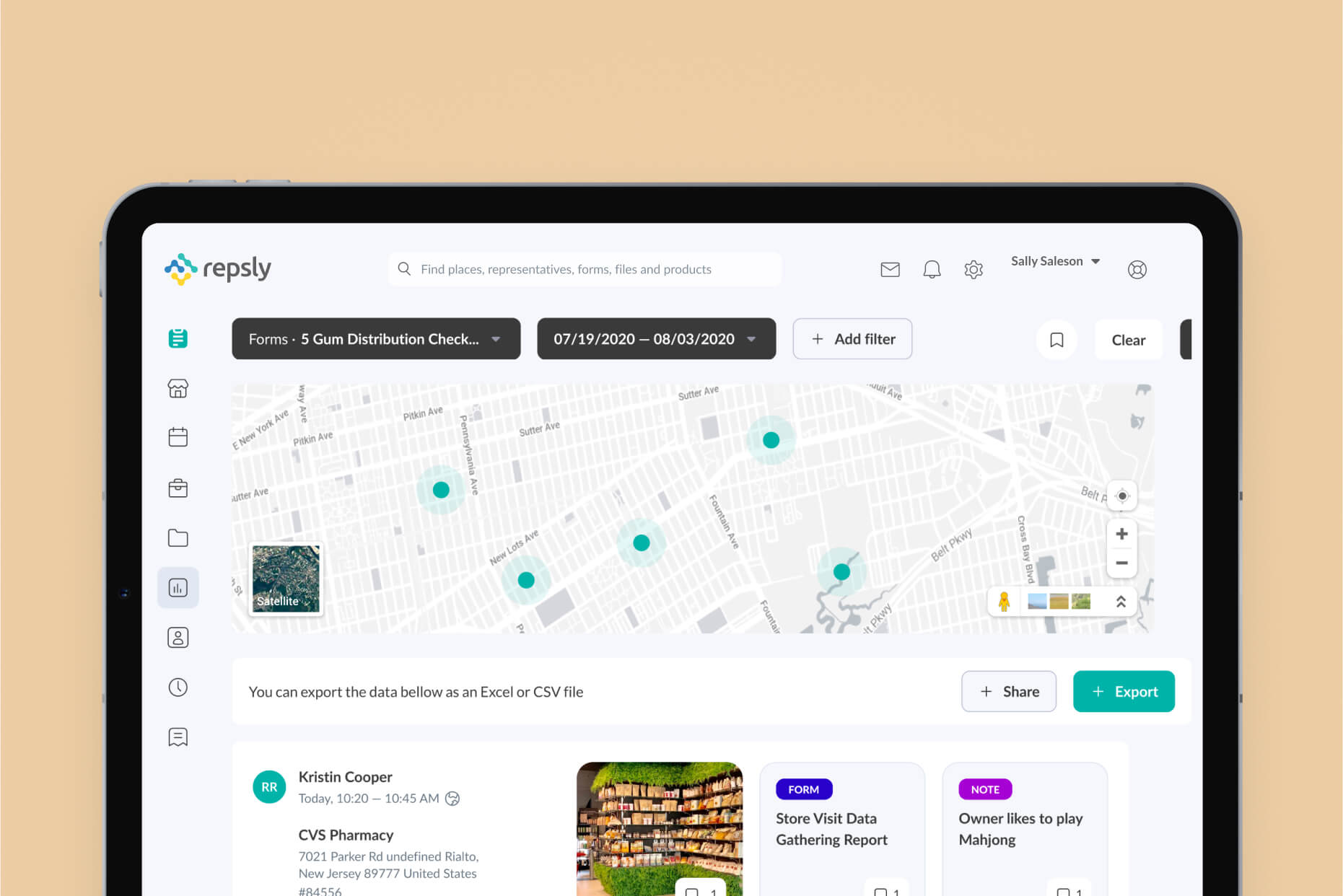Viewport: 1343px width, 896px height.
Task: Open the reports chart sidebar item
Action: 178,587
